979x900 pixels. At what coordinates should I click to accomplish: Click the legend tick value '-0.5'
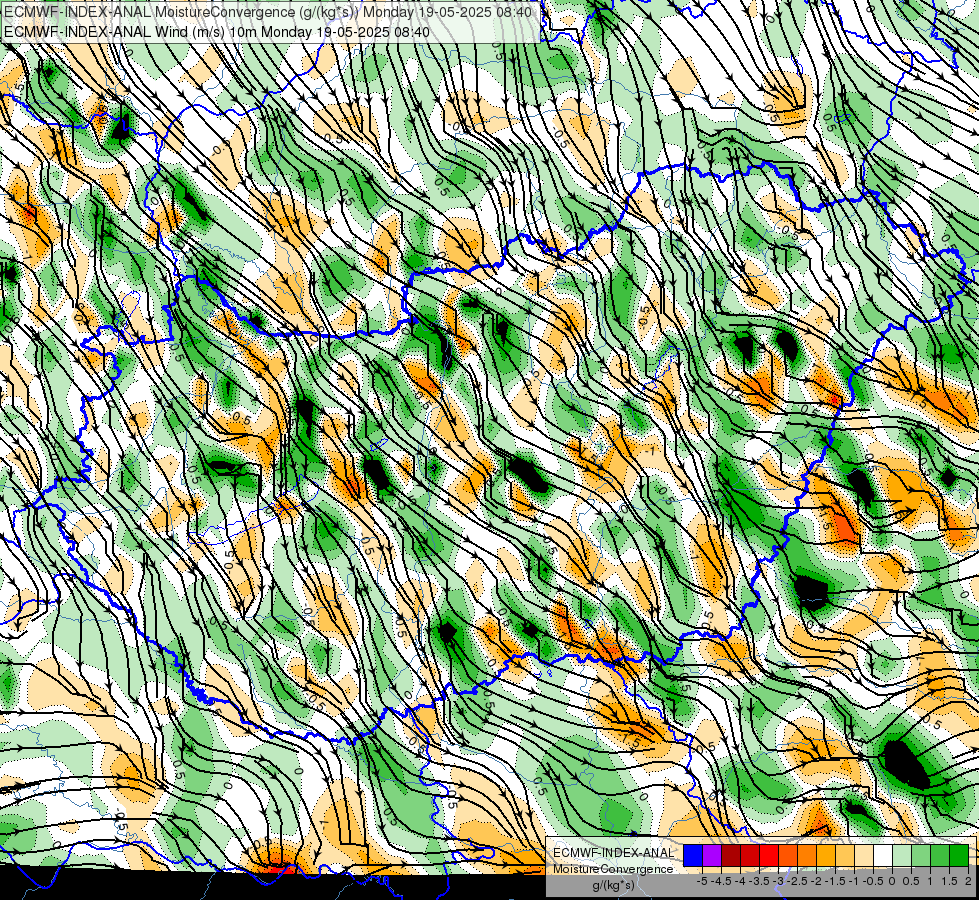873,881
